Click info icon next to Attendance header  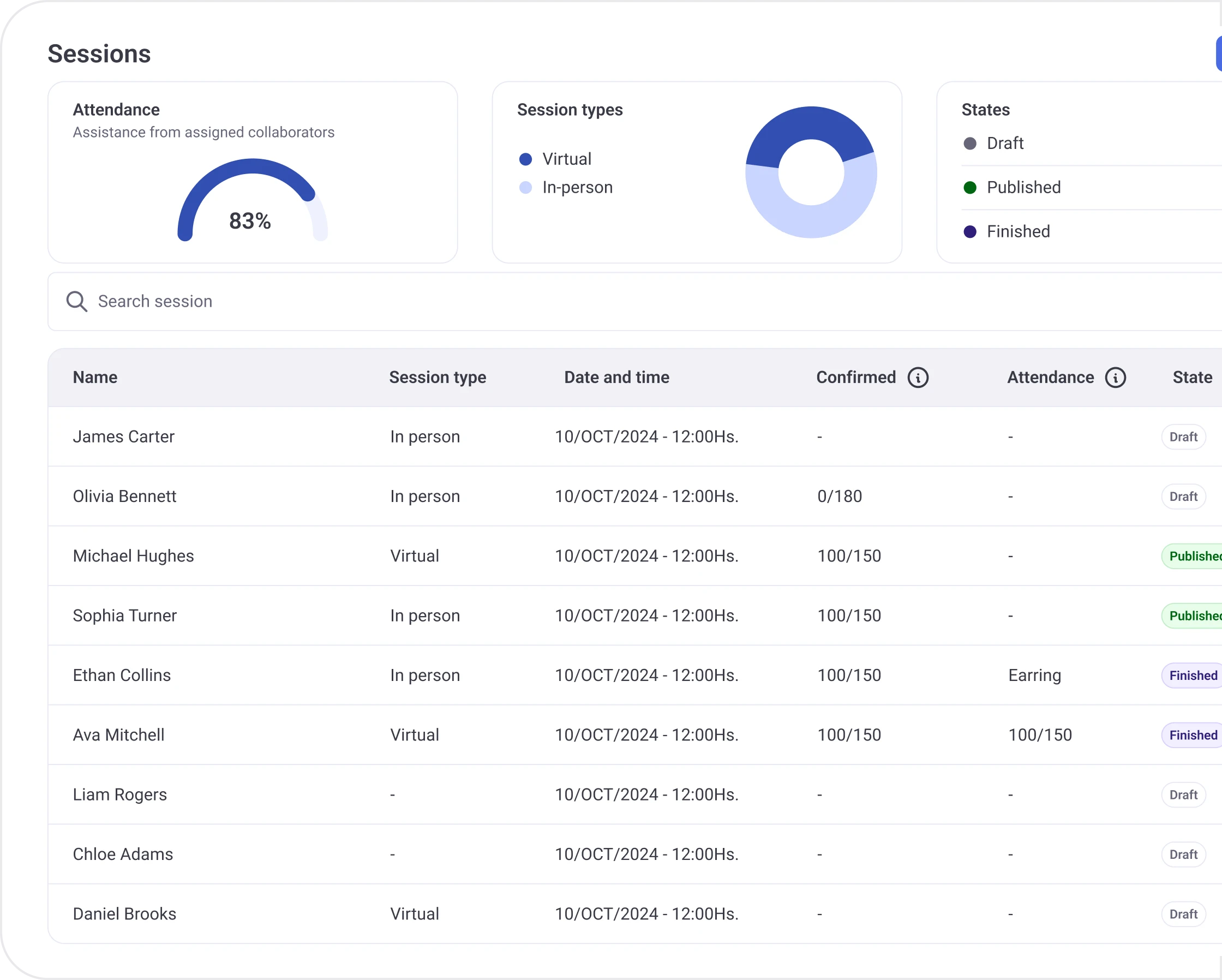(x=1115, y=378)
